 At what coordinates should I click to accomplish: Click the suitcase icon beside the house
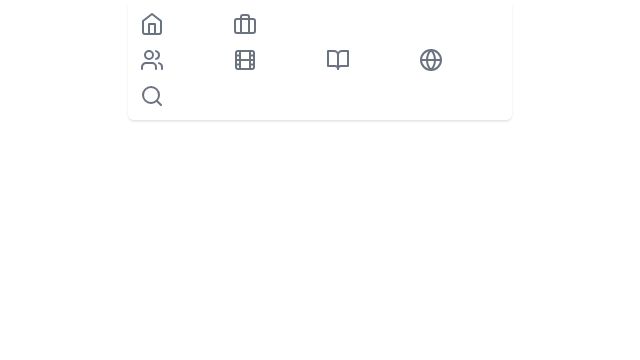tap(245, 24)
